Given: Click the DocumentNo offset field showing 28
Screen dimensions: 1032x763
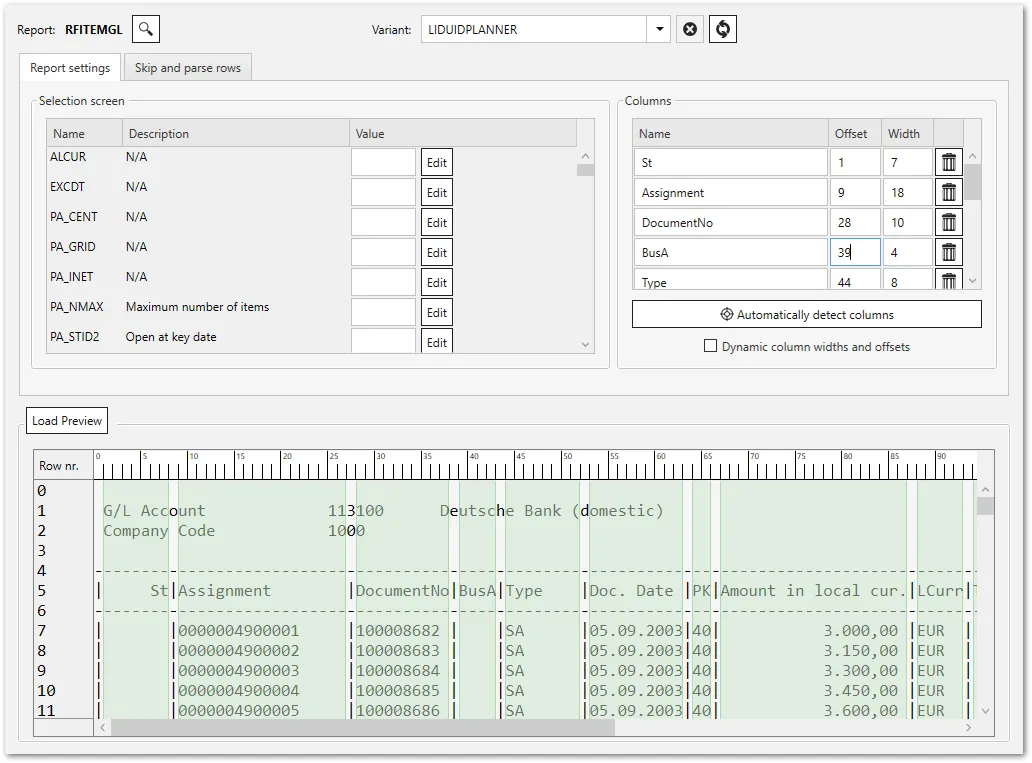Looking at the screenshot, I should coord(855,223).
